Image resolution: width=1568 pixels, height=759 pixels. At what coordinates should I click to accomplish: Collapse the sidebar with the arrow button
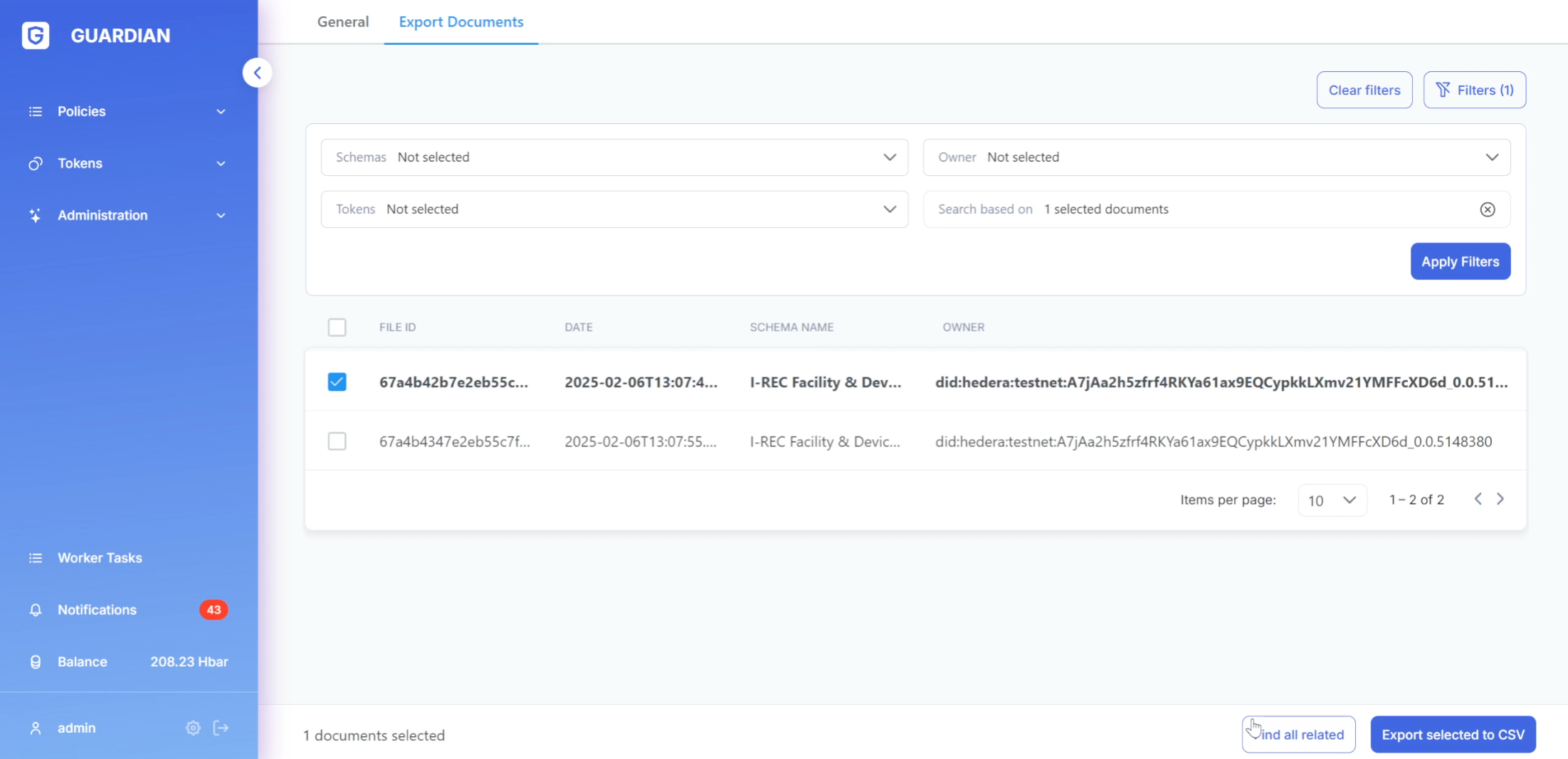coord(257,73)
